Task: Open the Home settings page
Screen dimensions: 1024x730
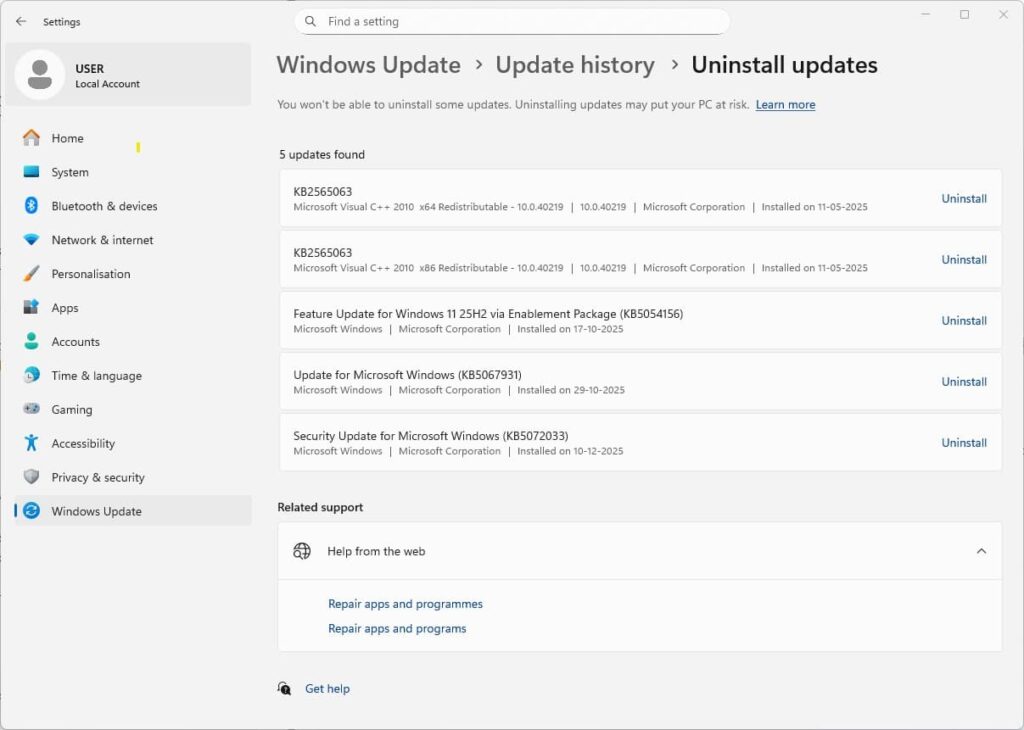Action: click(133, 138)
